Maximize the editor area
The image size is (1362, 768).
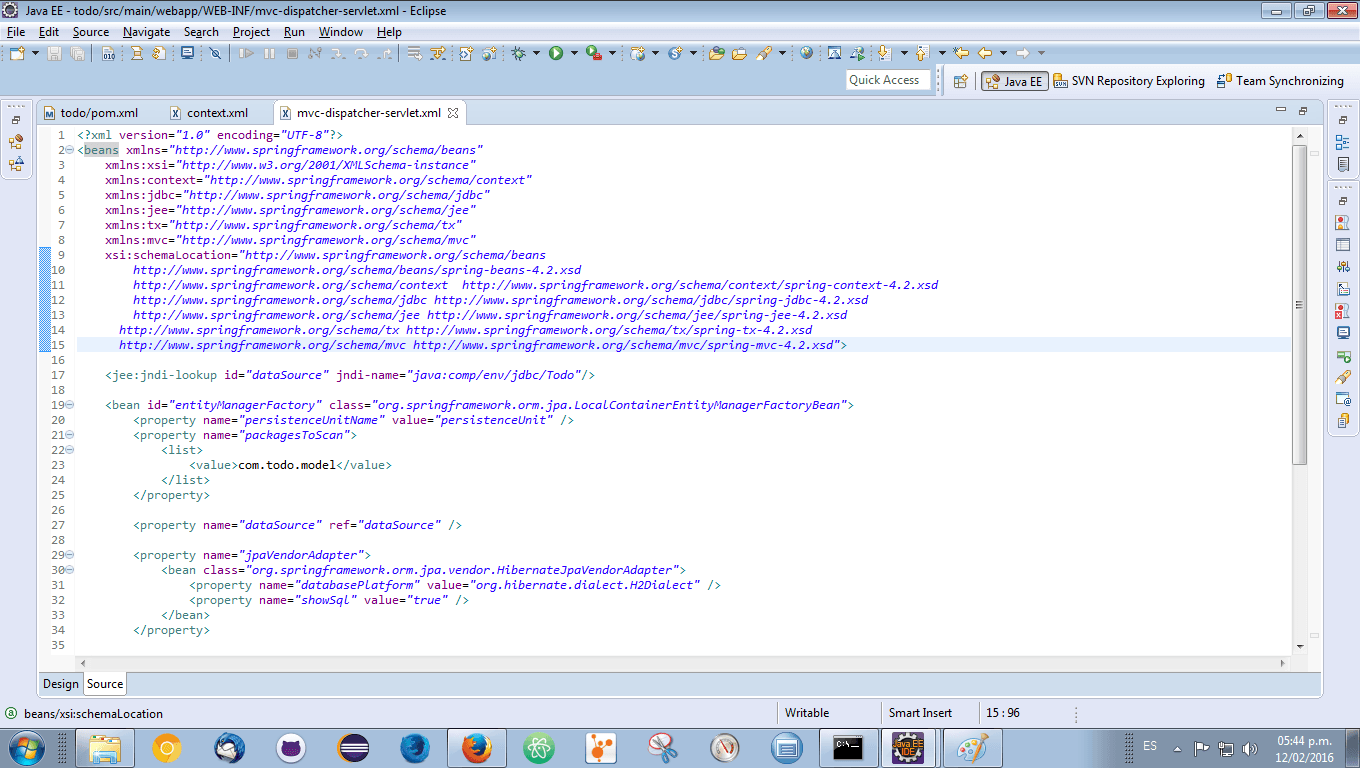pyautogui.click(x=1303, y=111)
